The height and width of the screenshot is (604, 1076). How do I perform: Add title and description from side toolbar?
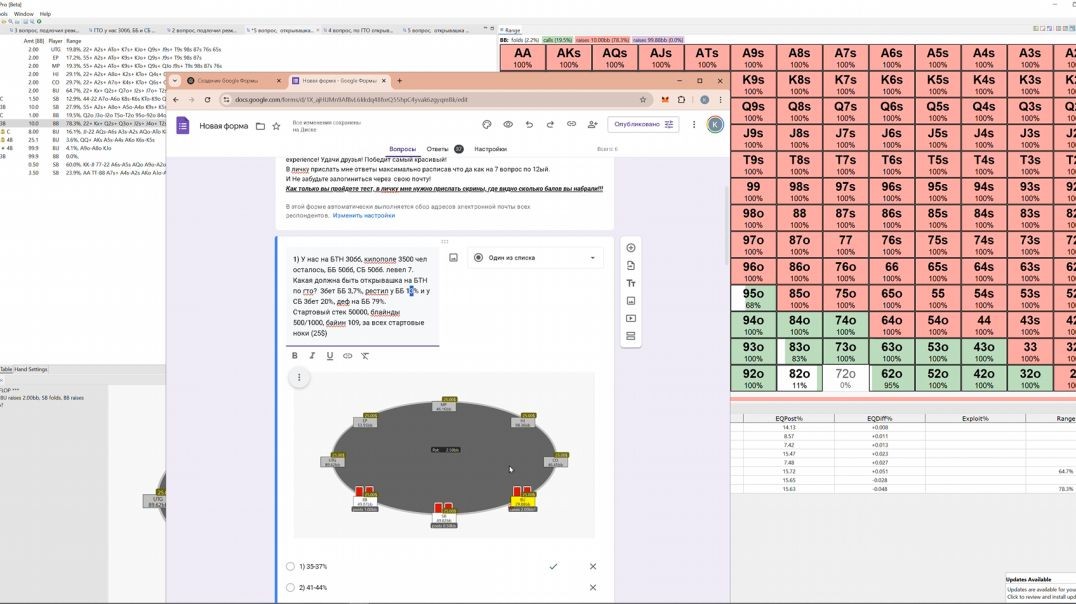point(631,283)
